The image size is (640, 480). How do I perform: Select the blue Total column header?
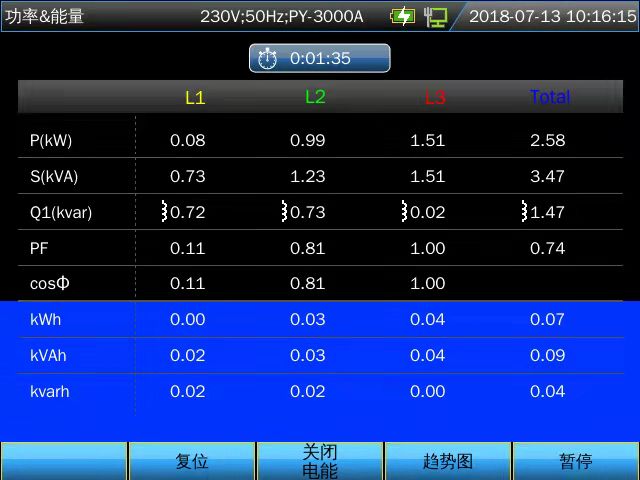pyautogui.click(x=549, y=97)
